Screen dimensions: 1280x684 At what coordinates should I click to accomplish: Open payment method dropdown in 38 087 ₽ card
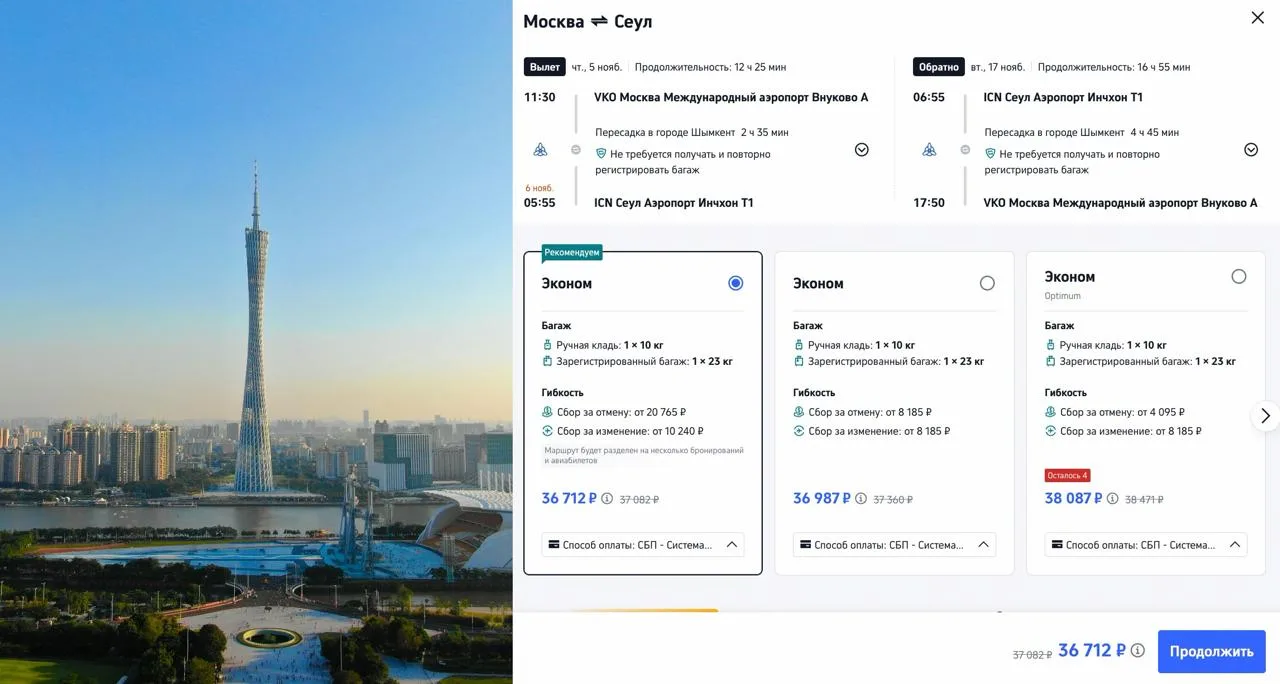coord(1146,545)
